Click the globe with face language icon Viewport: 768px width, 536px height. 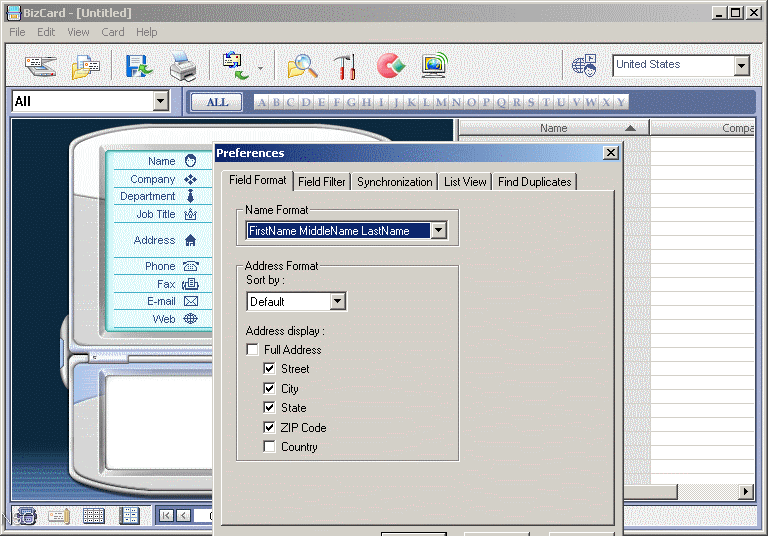click(584, 66)
